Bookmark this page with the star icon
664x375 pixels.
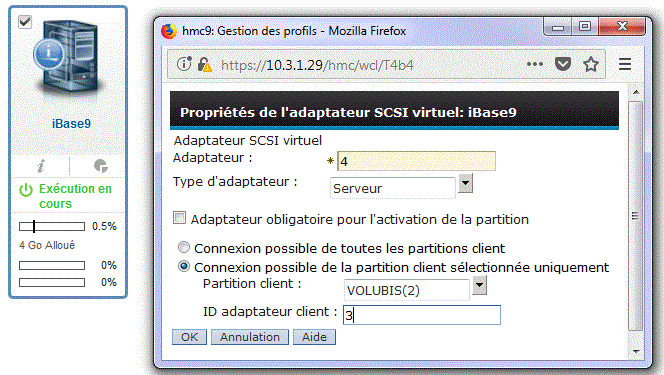pos(591,65)
